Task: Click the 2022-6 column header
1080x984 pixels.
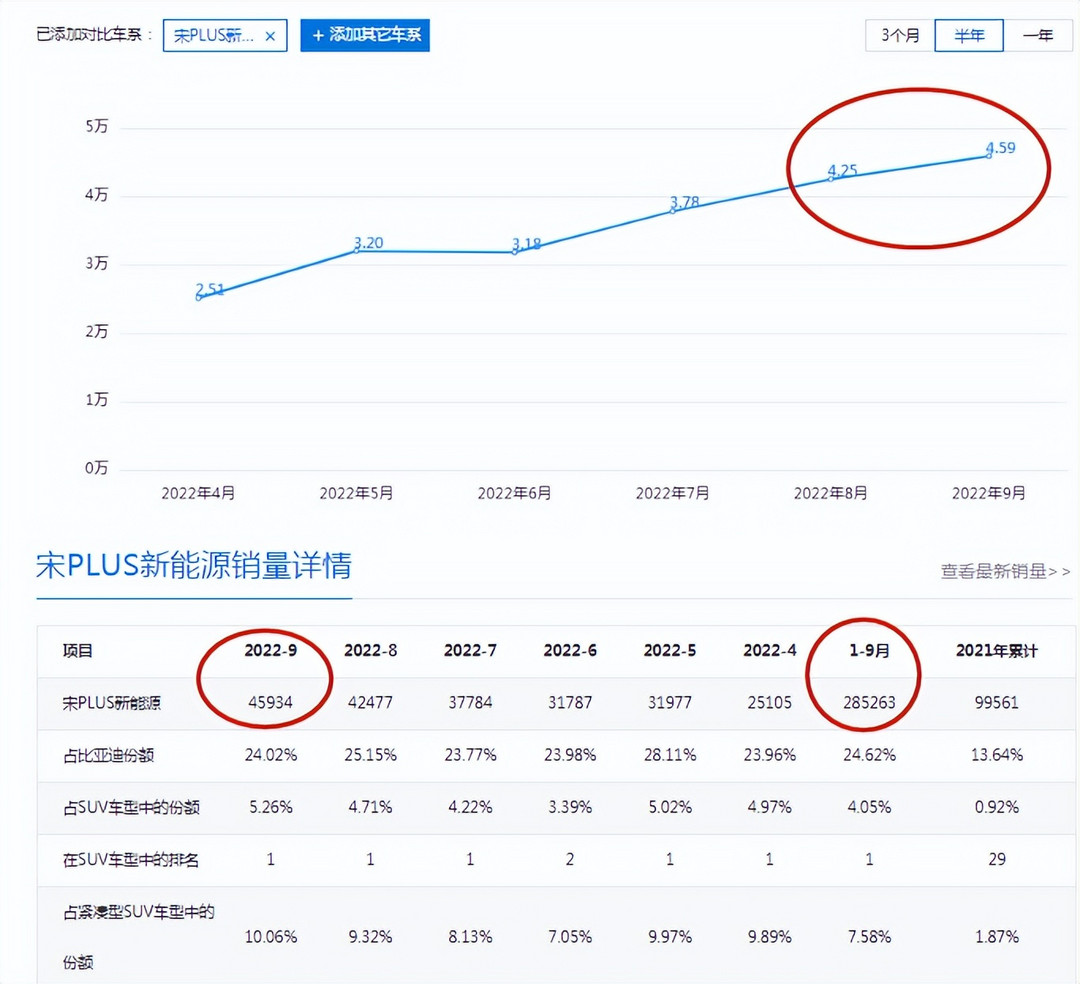Action: (x=570, y=651)
